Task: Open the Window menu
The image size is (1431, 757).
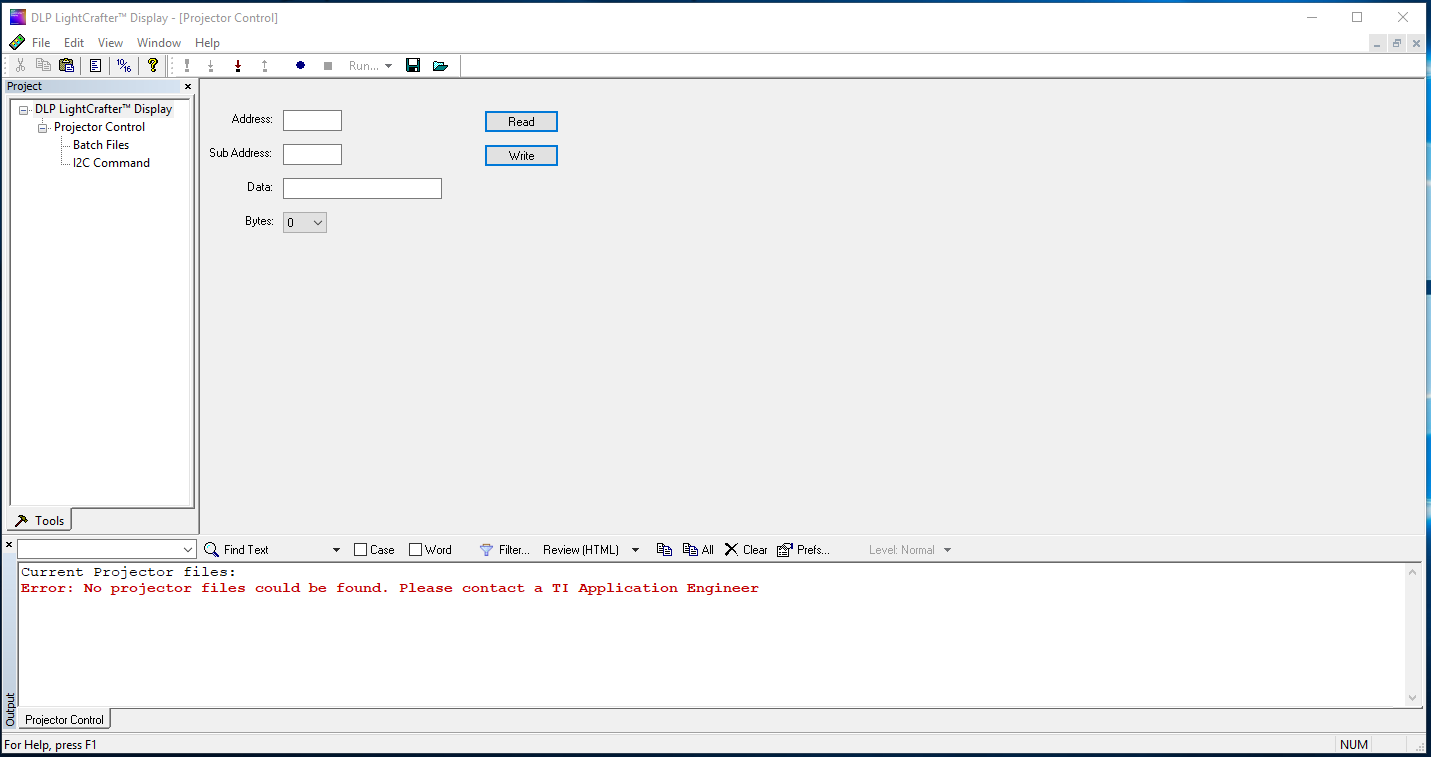Action: 159,42
